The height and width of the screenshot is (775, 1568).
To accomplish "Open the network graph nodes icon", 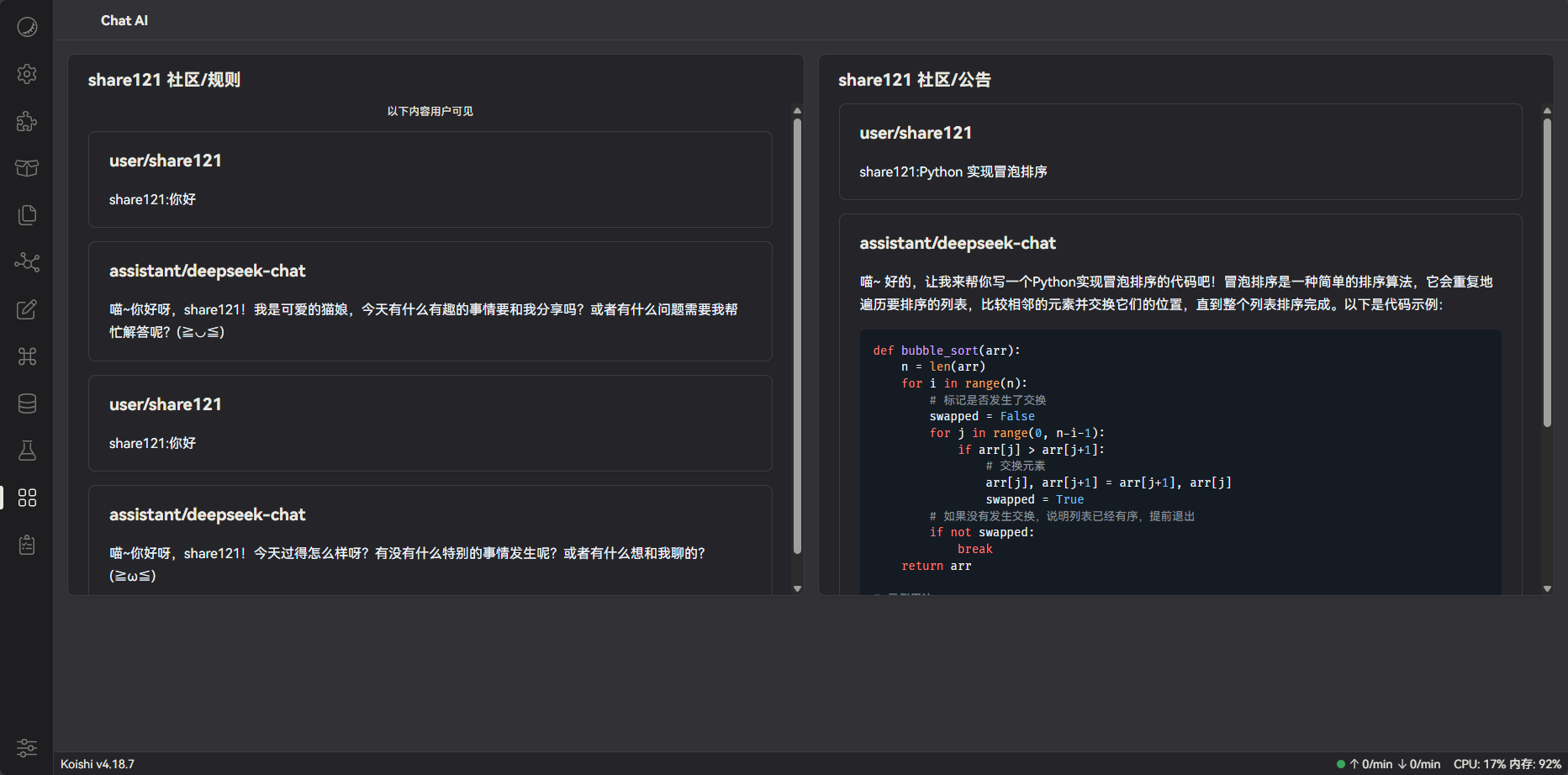I will point(27,262).
